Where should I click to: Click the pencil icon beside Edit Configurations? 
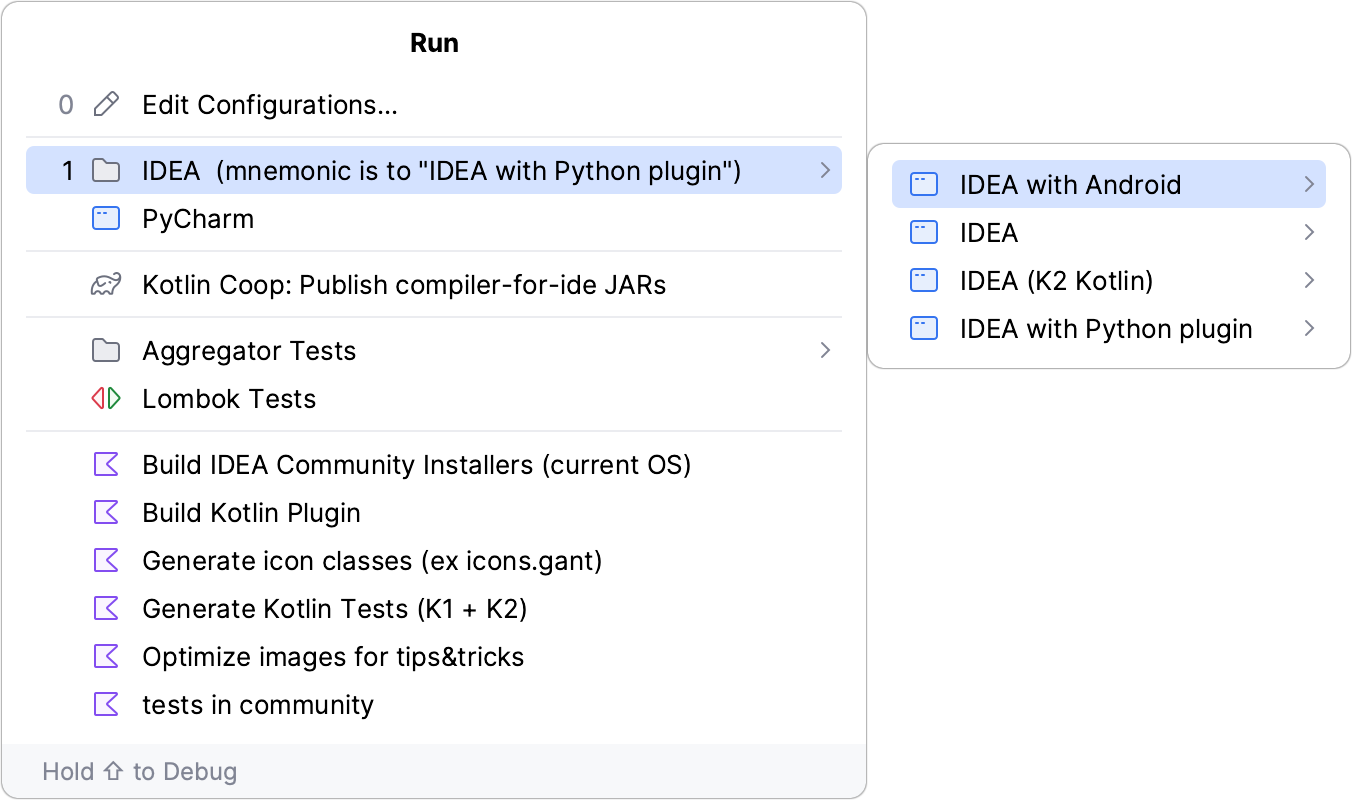click(x=106, y=105)
